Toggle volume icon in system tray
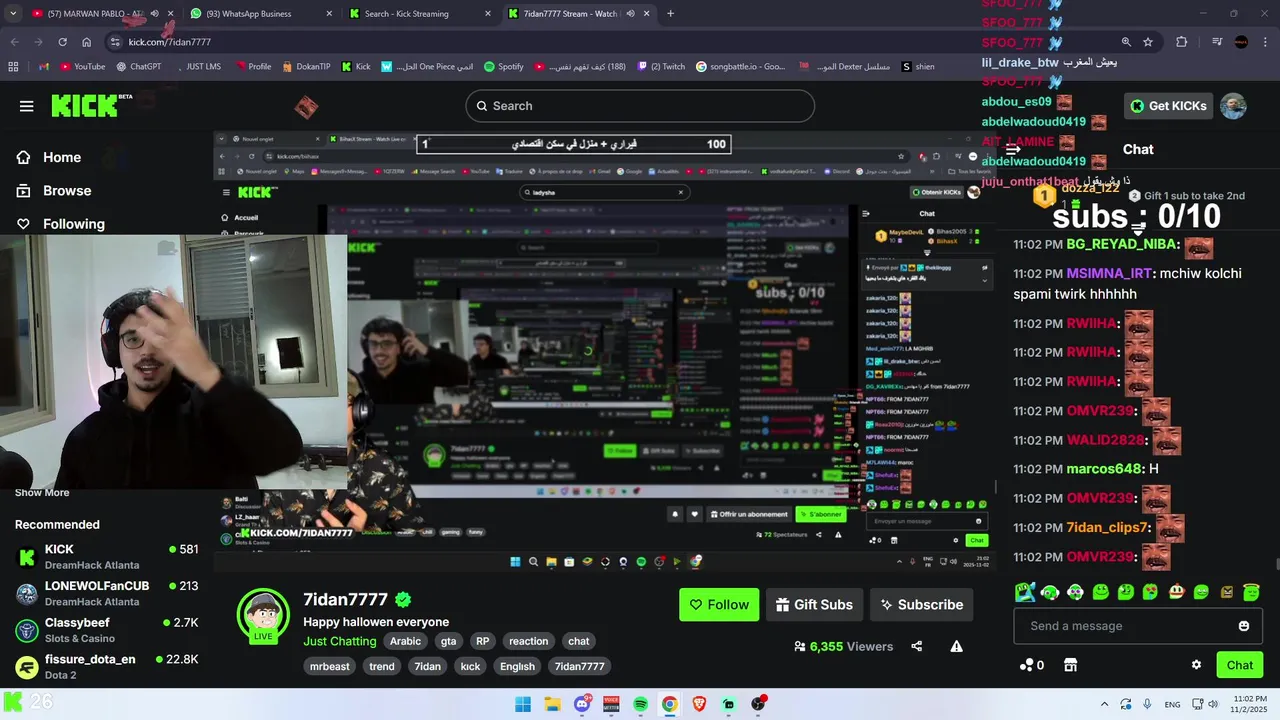 [x=1213, y=704]
